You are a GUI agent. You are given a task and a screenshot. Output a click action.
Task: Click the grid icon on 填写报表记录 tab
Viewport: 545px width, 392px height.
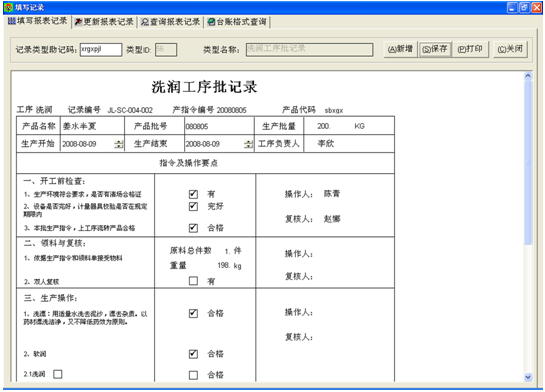click(11, 21)
